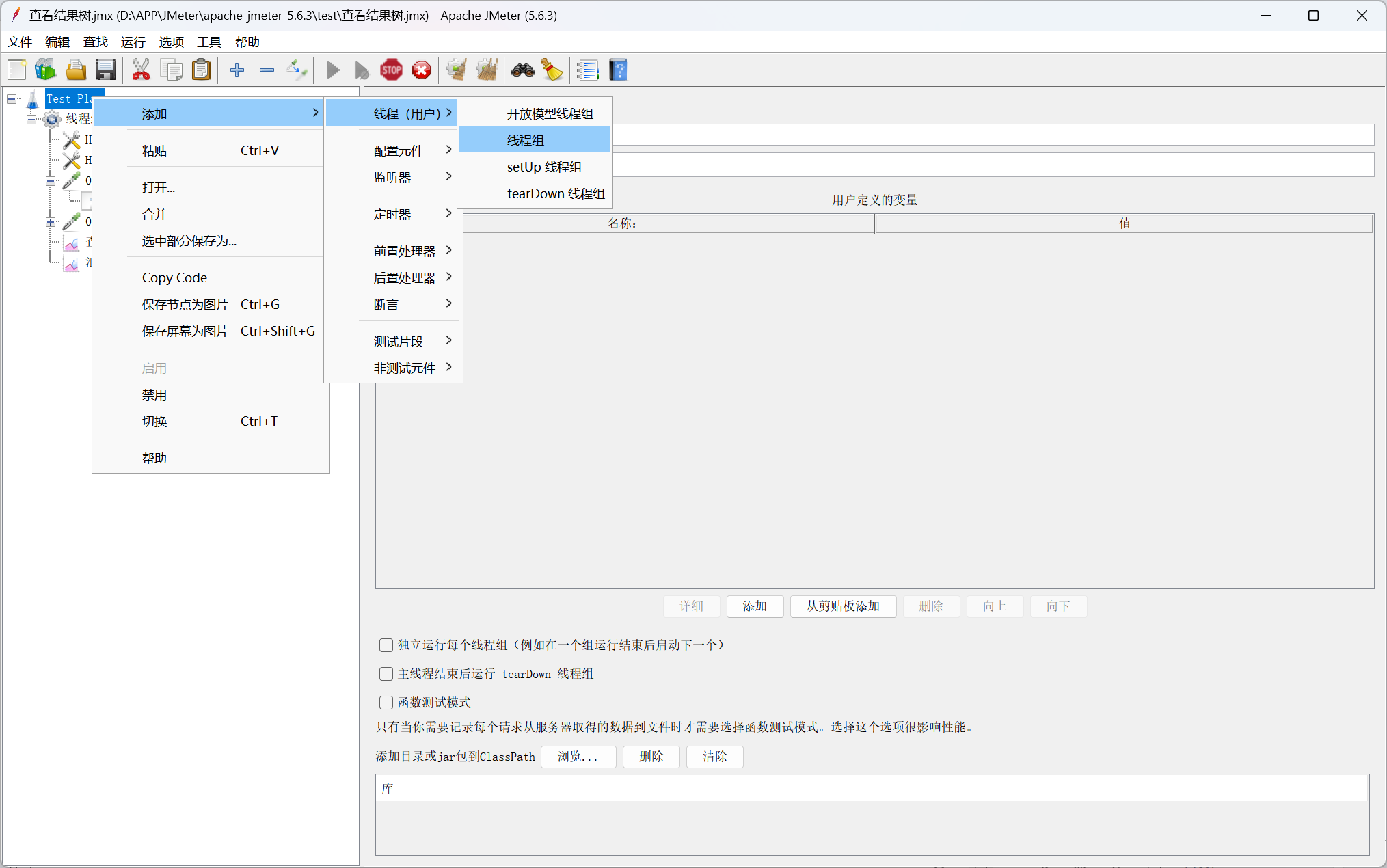Image resolution: width=1387 pixels, height=868 pixels.
Task: Check the 函数测试模式 checkbox
Action: point(386,703)
